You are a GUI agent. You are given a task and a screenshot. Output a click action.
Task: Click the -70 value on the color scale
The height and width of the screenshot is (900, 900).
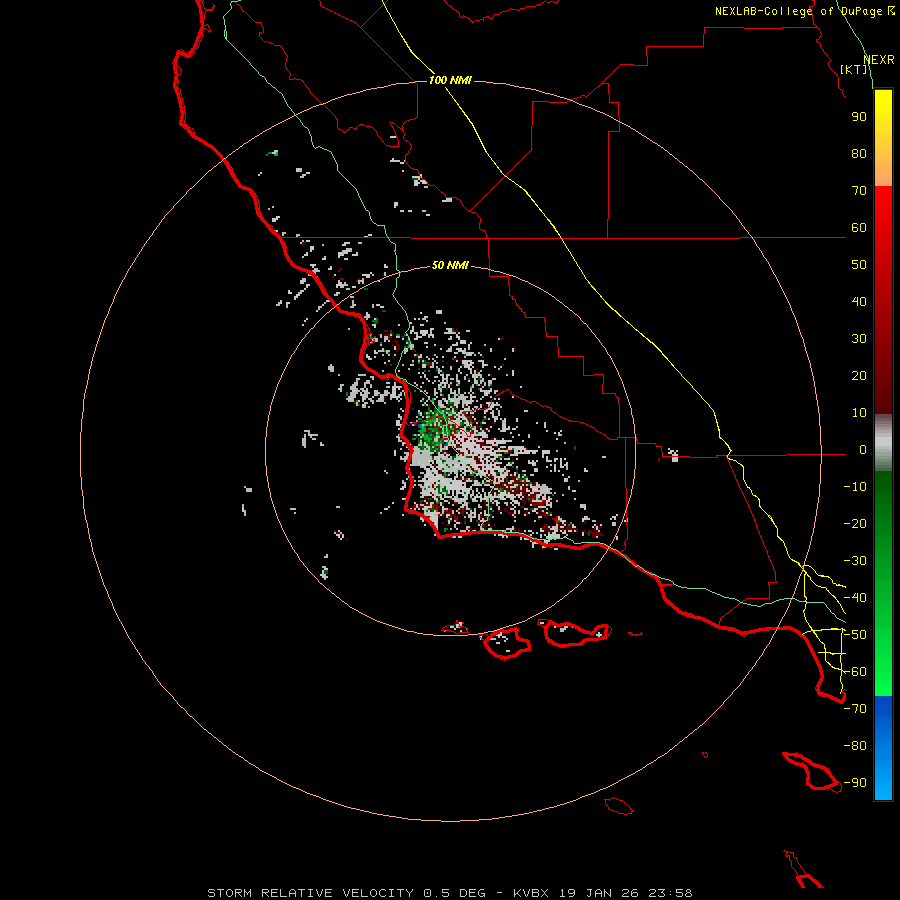tap(855, 709)
